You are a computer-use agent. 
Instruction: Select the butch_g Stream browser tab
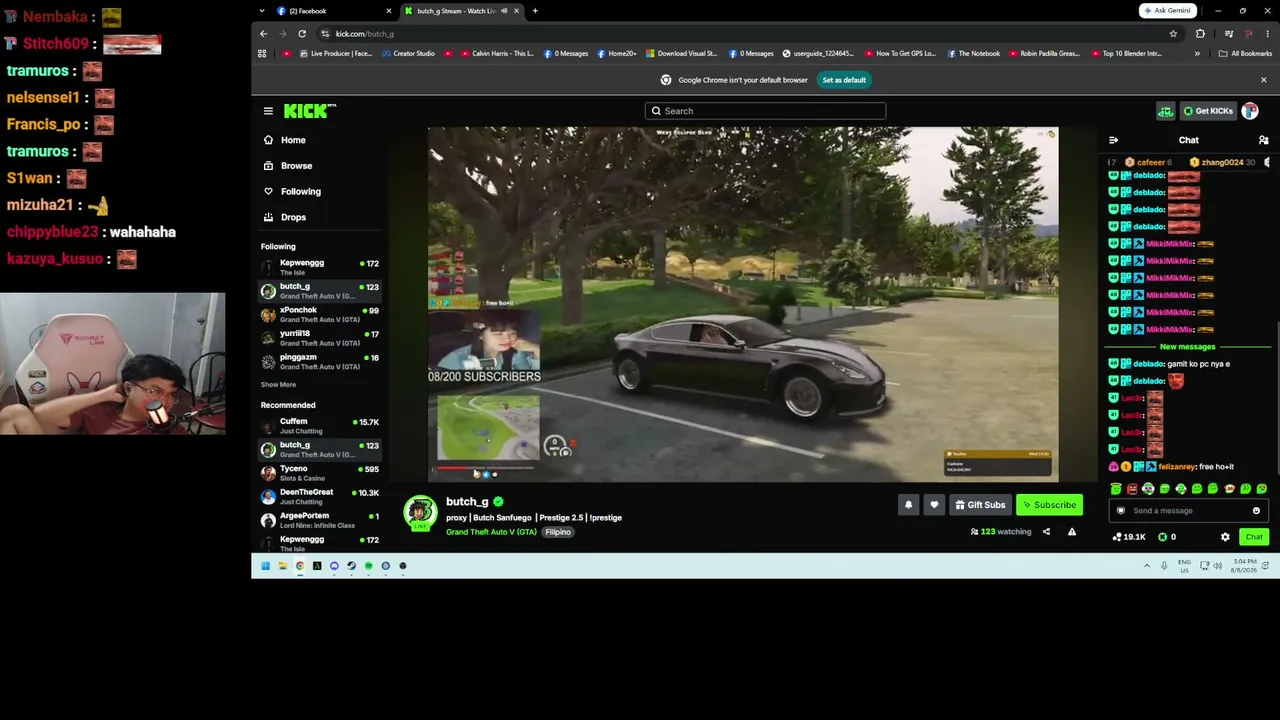[461, 11]
